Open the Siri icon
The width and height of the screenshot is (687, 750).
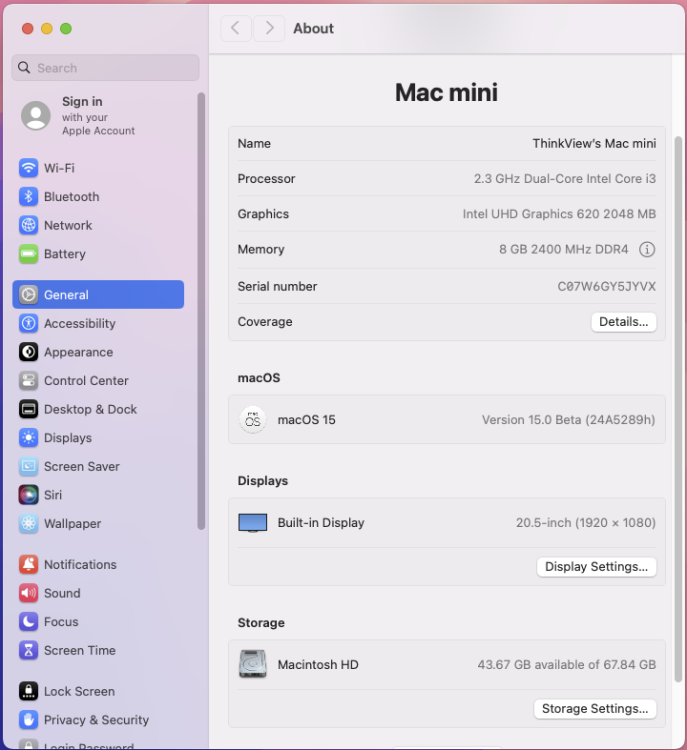28,495
